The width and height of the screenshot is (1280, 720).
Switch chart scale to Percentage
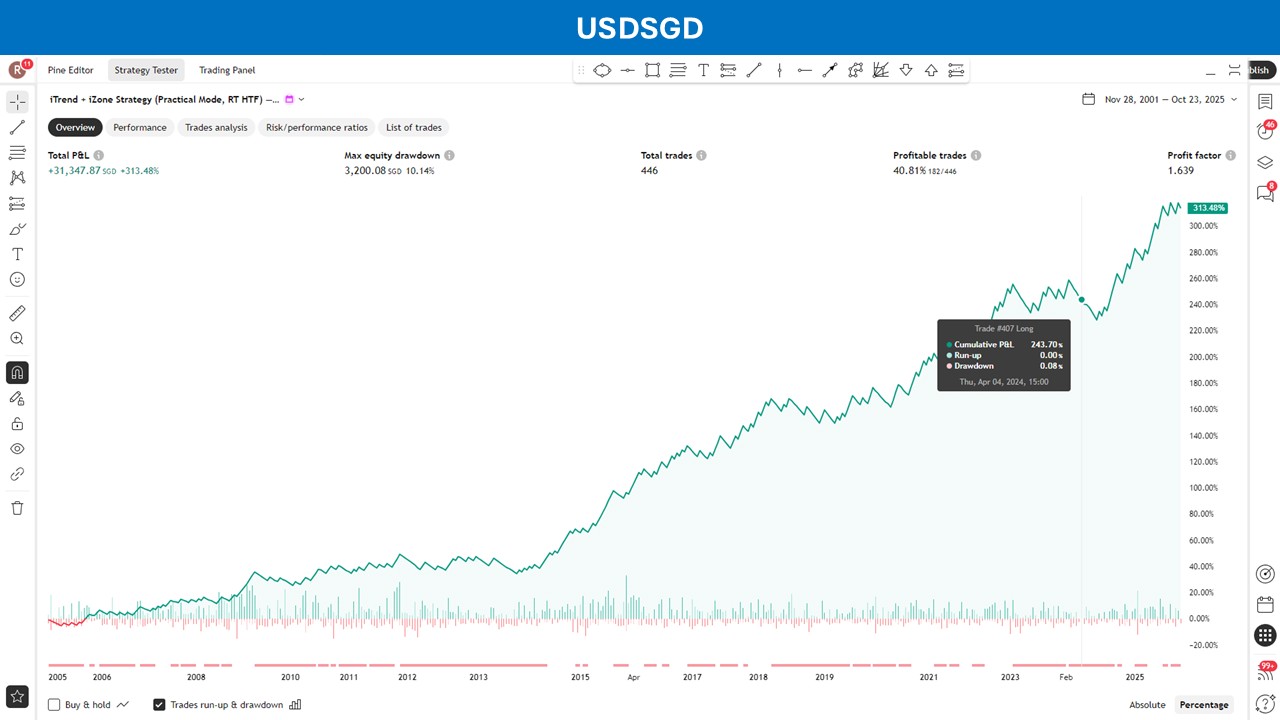pos(1204,704)
